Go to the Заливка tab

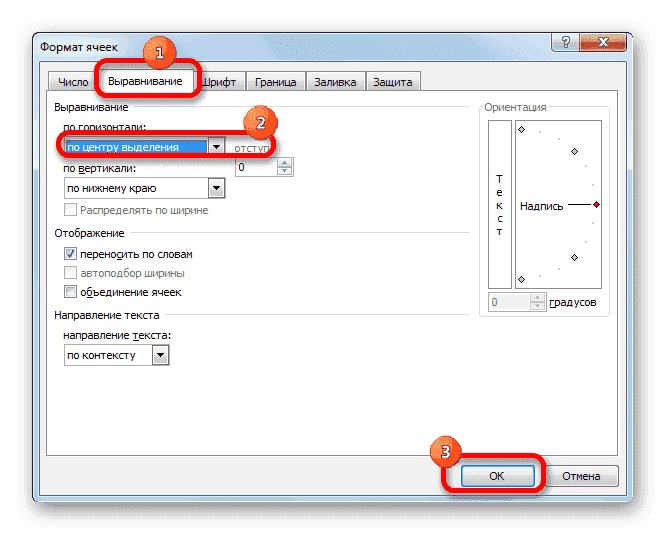(x=335, y=82)
